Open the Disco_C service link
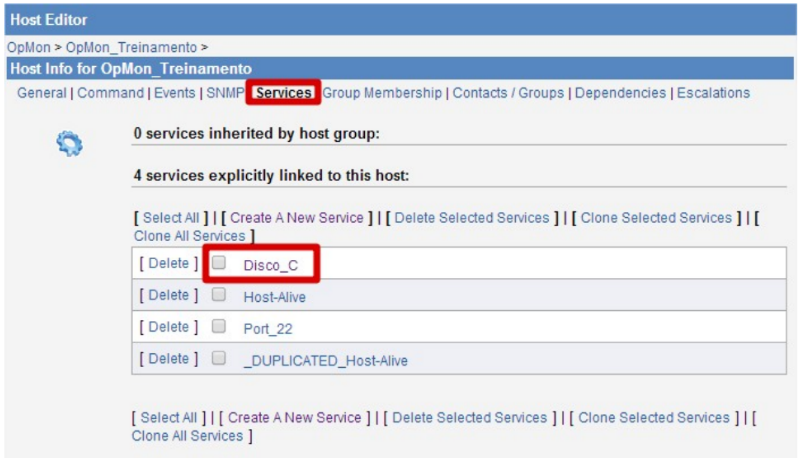Image resolution: width=811 pixels, height=458 pixels. tap(271, 265)
